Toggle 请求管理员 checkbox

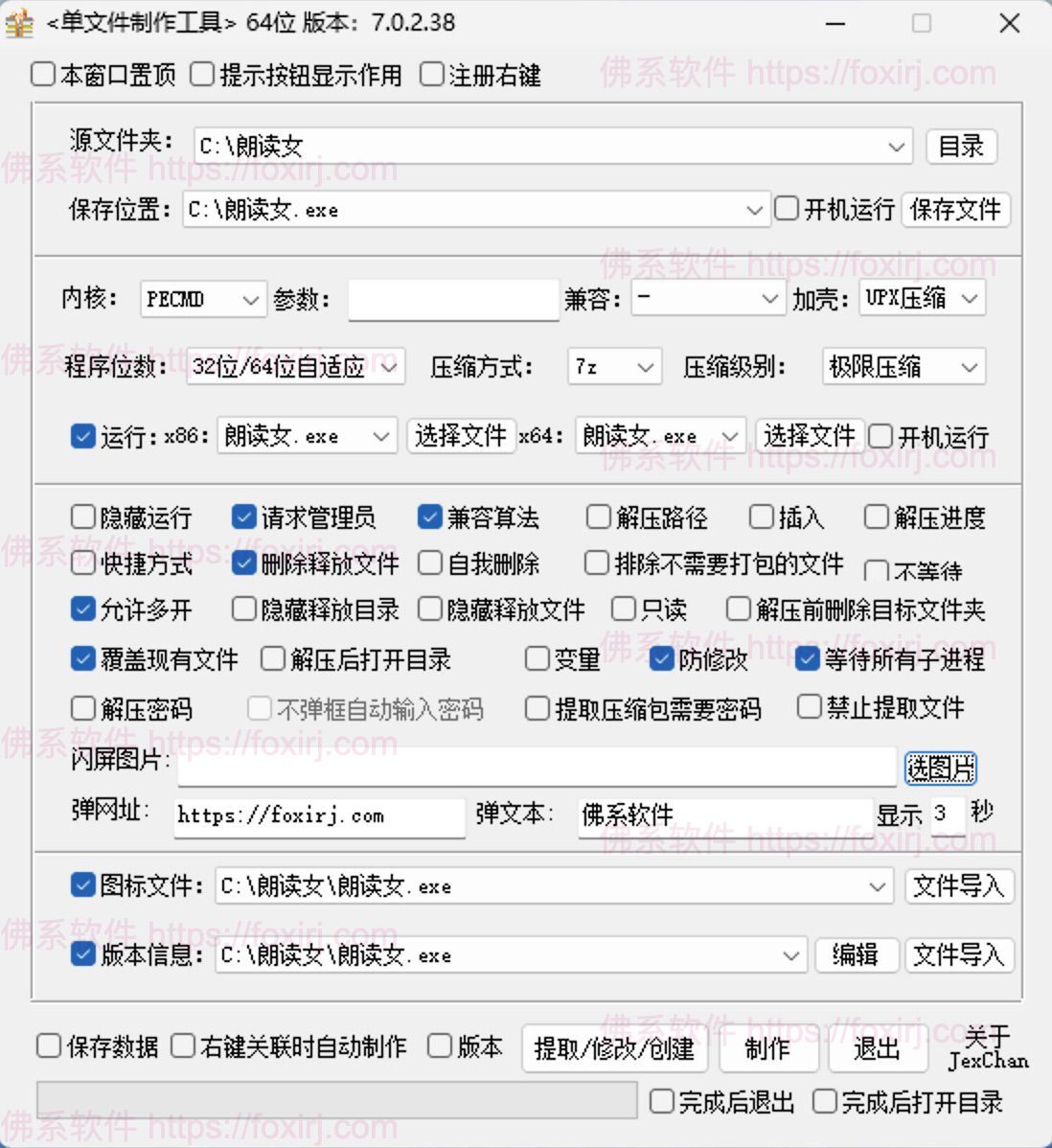(244, 518)
